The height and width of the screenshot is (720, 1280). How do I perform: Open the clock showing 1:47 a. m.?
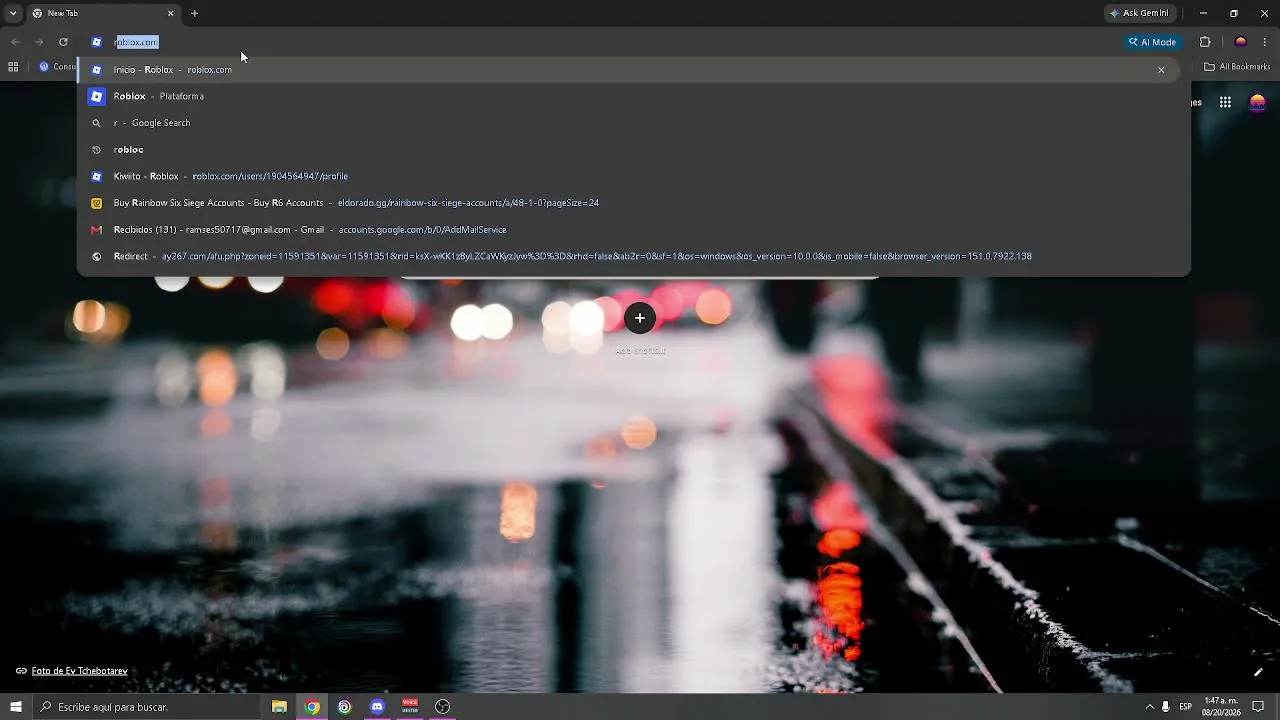[1221, 707]
